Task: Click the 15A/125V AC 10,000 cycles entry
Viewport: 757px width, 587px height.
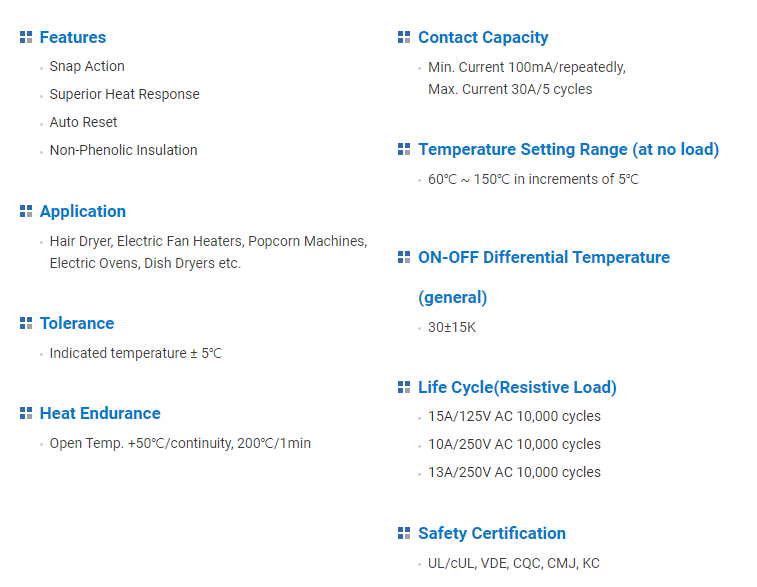Action: tap(514, 416)
